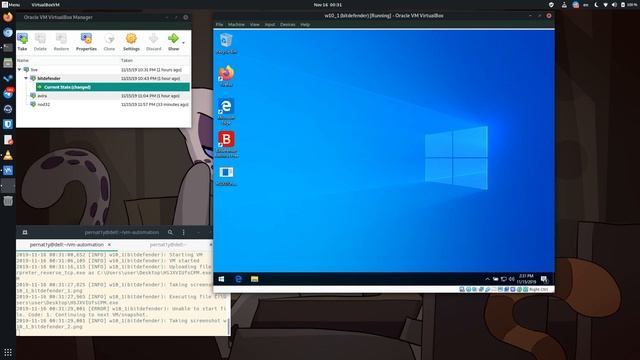Screen dimensions: 640x360
Task: Click Recycle Bin on the Windows desktop
Action: click(226, 44)
